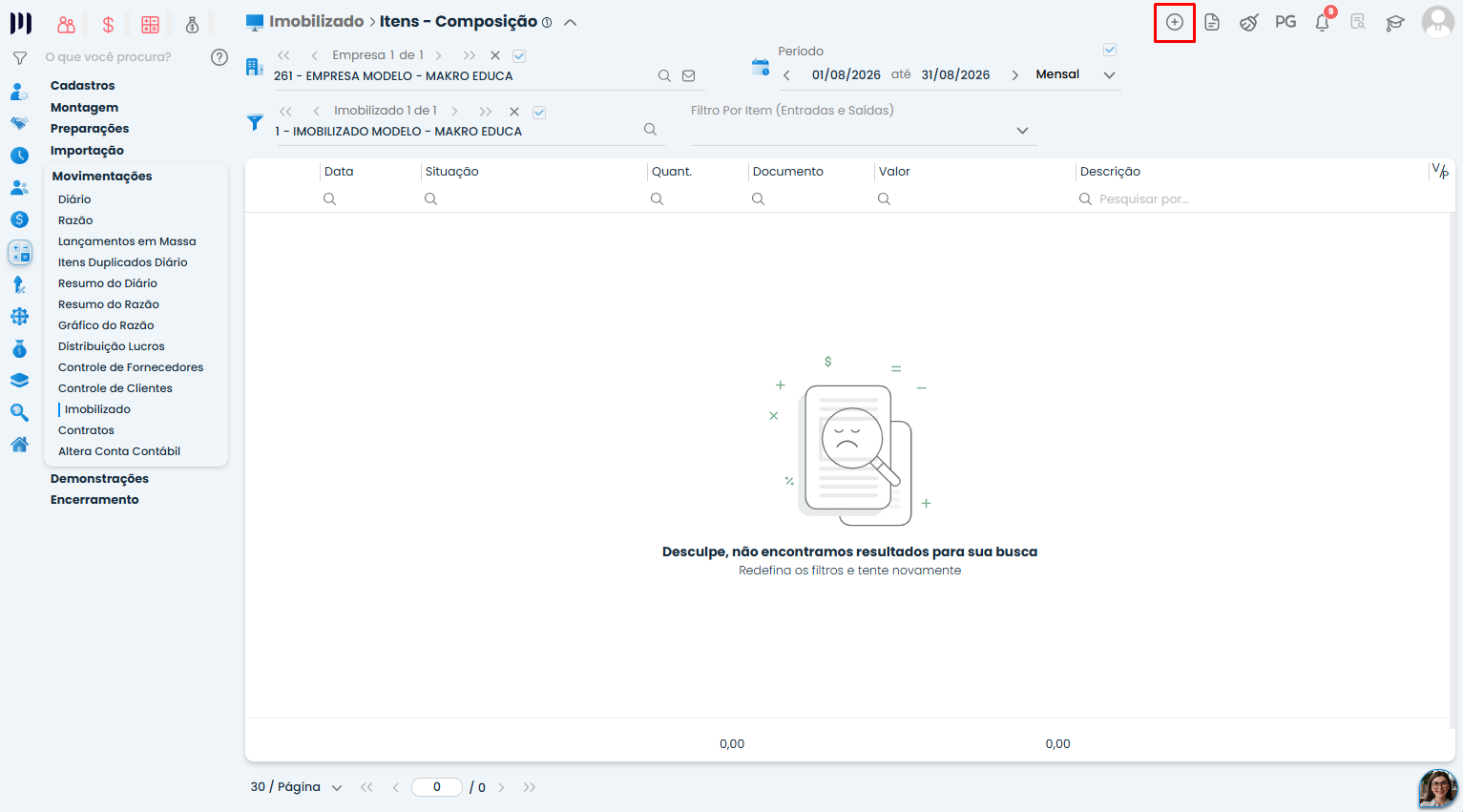Toggle the Período checkbox
The image size is (1463, 812).
1110,50
